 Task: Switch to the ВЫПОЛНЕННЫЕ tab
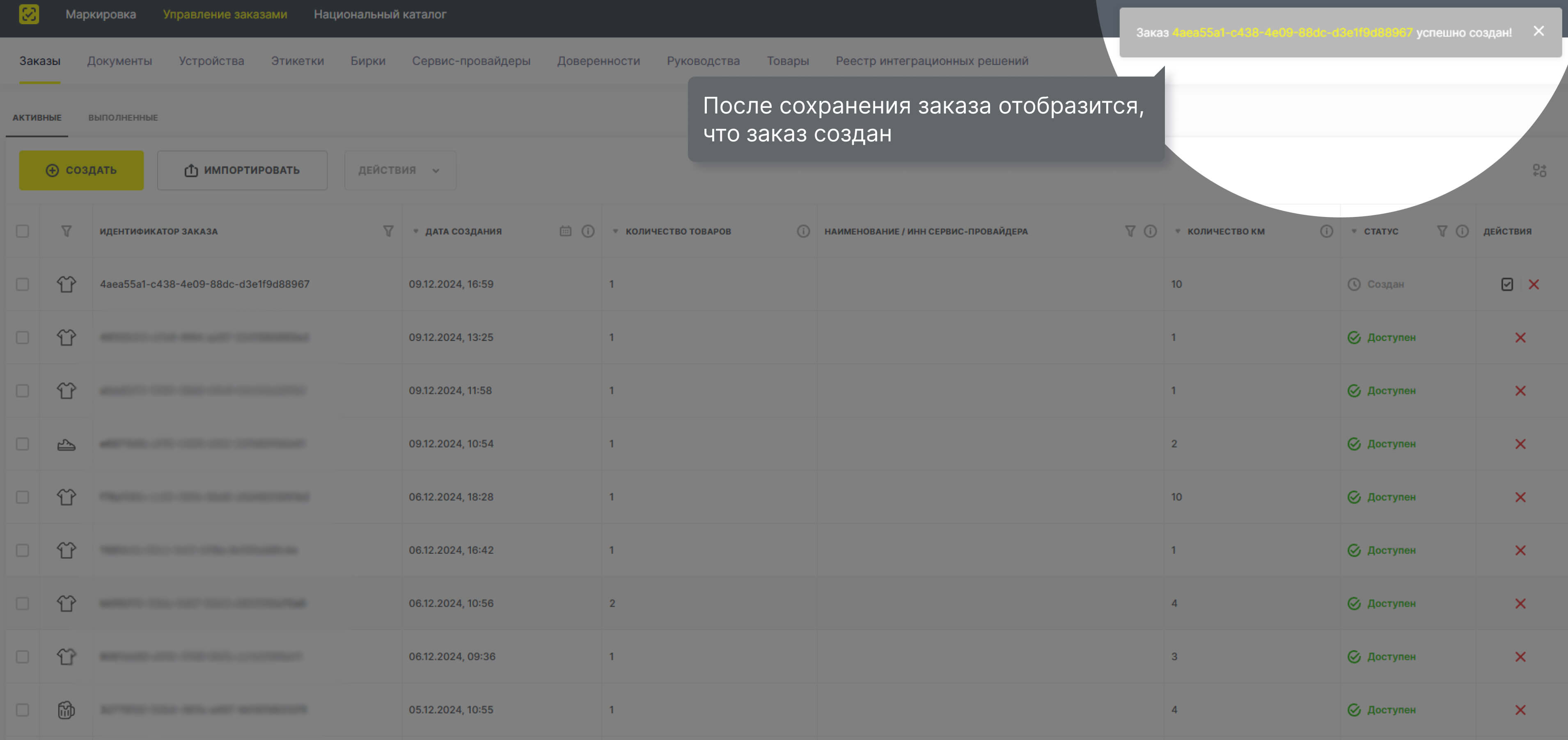[123, 117]
